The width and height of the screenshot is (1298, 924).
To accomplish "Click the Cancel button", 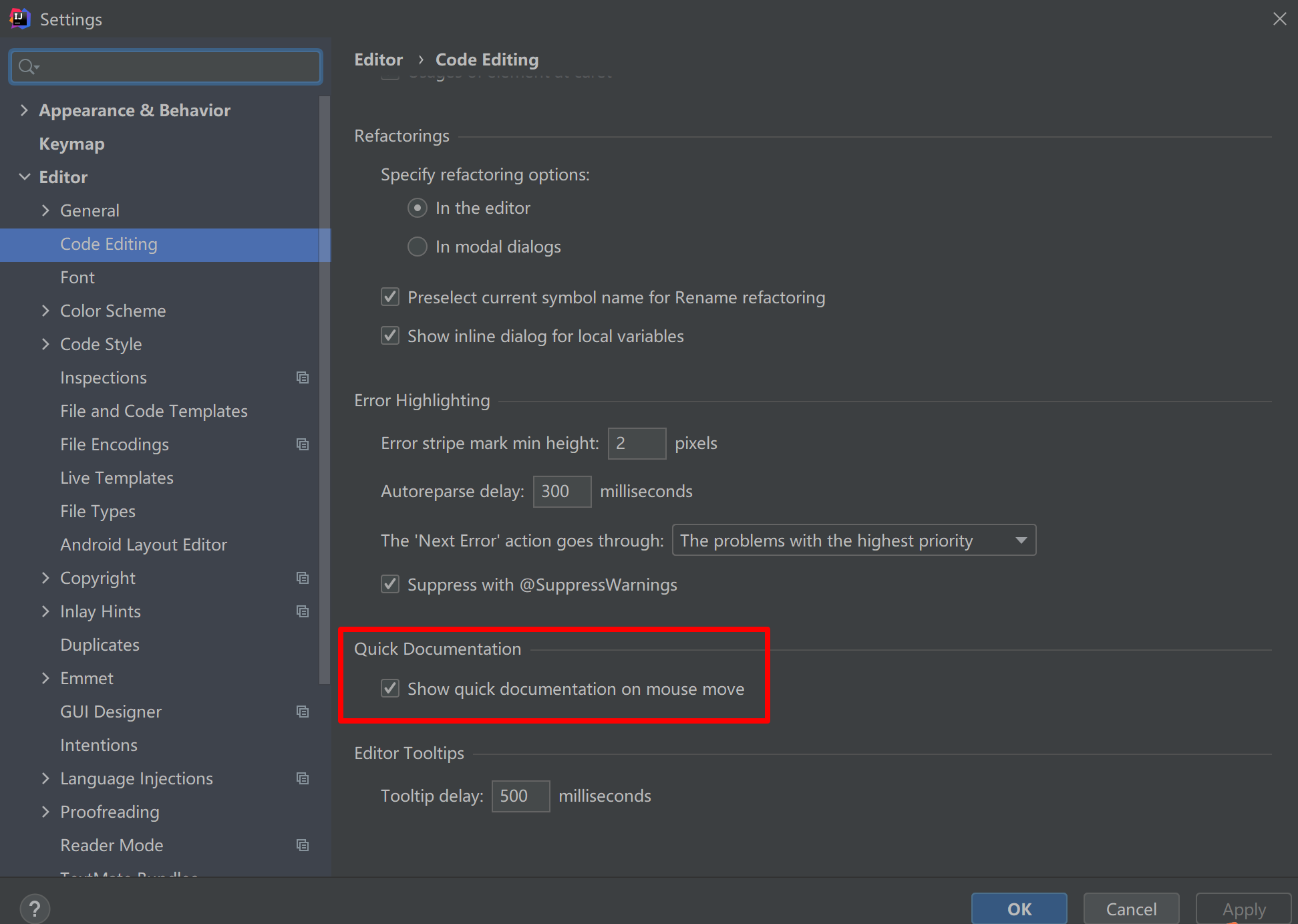I will (1131, 909).
